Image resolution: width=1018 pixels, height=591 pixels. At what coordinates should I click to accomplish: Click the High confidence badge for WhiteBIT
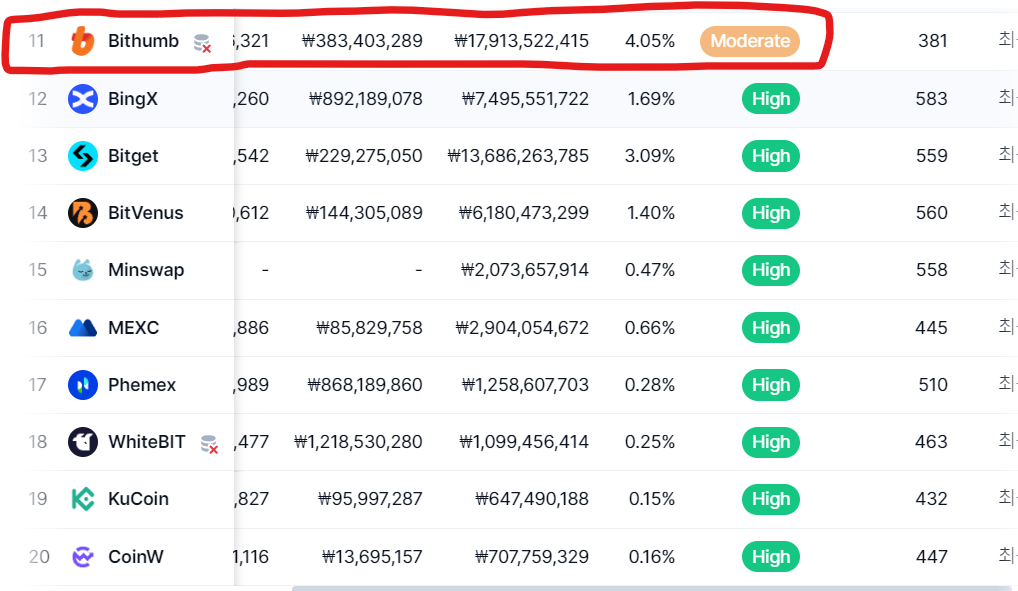pos(771,442)
